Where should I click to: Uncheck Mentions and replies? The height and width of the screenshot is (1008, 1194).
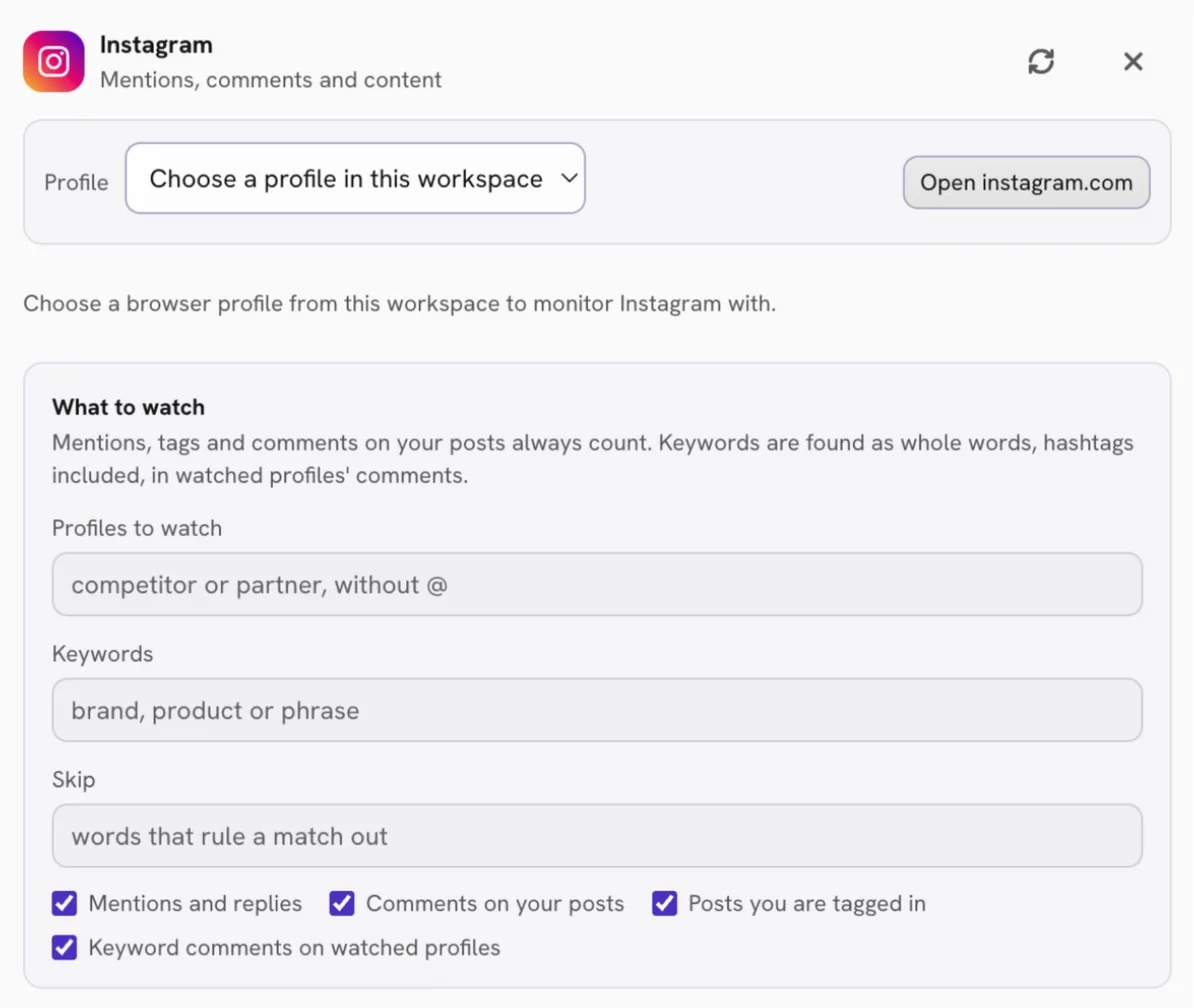coord(65,903)
